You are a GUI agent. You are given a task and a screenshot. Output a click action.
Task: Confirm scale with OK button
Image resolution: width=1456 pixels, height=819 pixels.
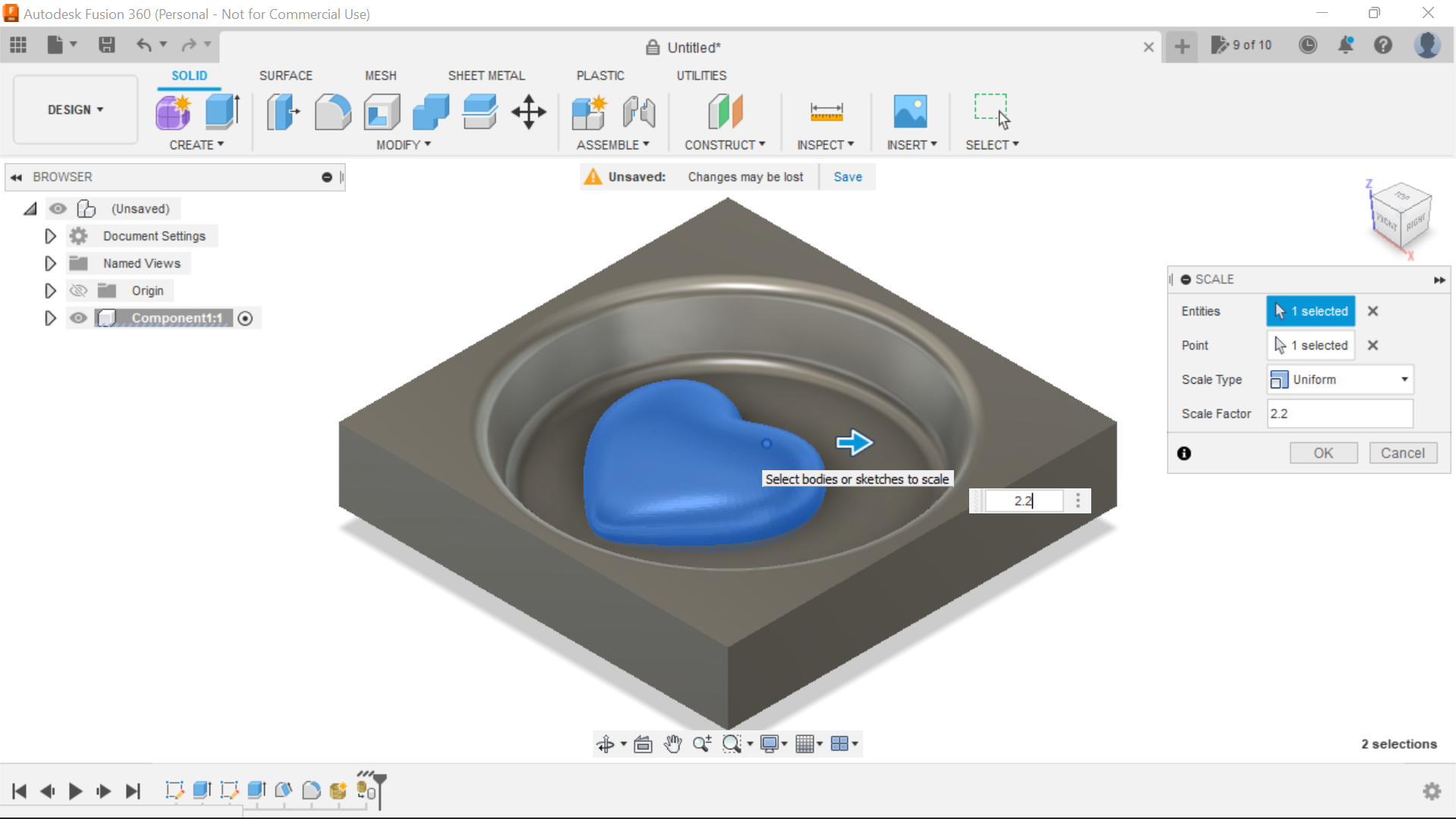[1323, 453]
